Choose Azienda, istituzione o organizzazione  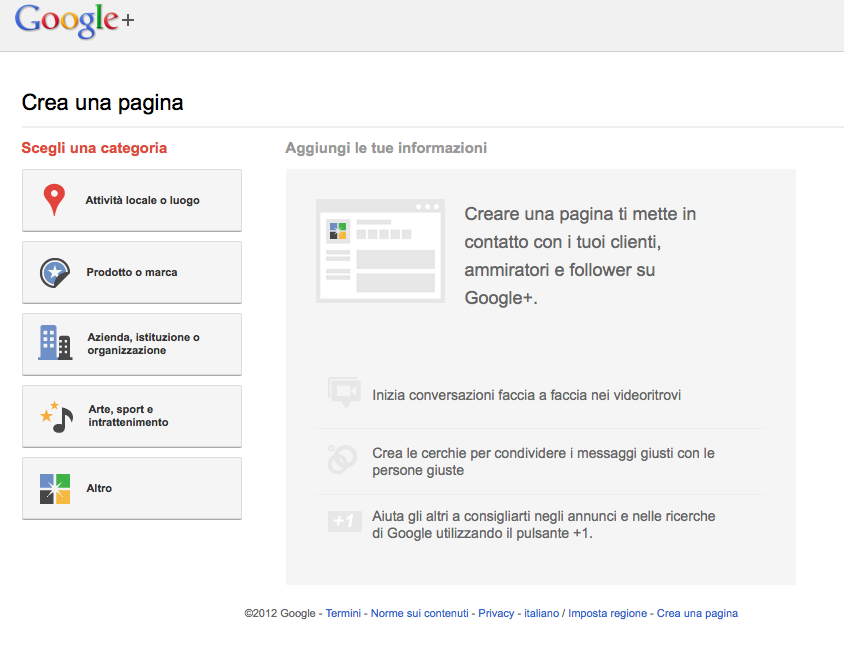(132, 344)
